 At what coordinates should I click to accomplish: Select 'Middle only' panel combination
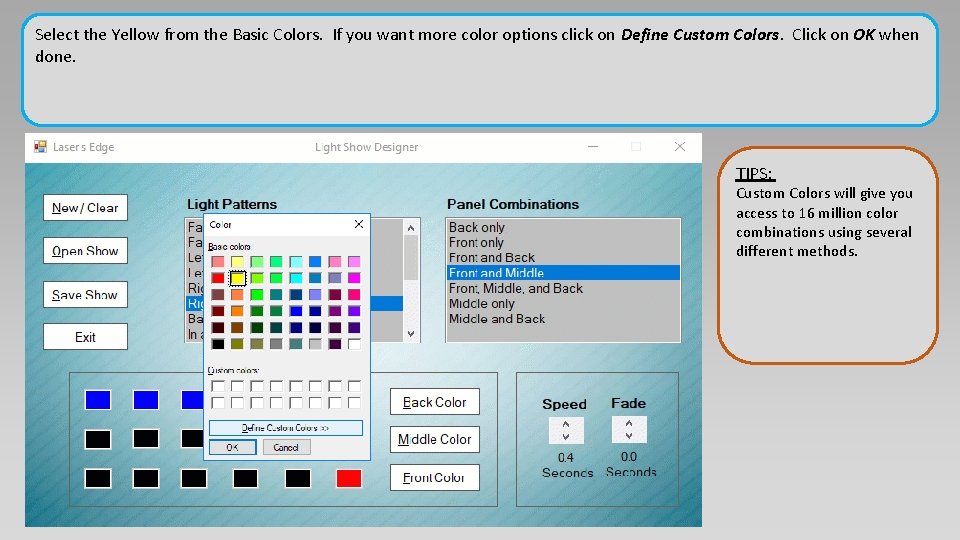563,304
